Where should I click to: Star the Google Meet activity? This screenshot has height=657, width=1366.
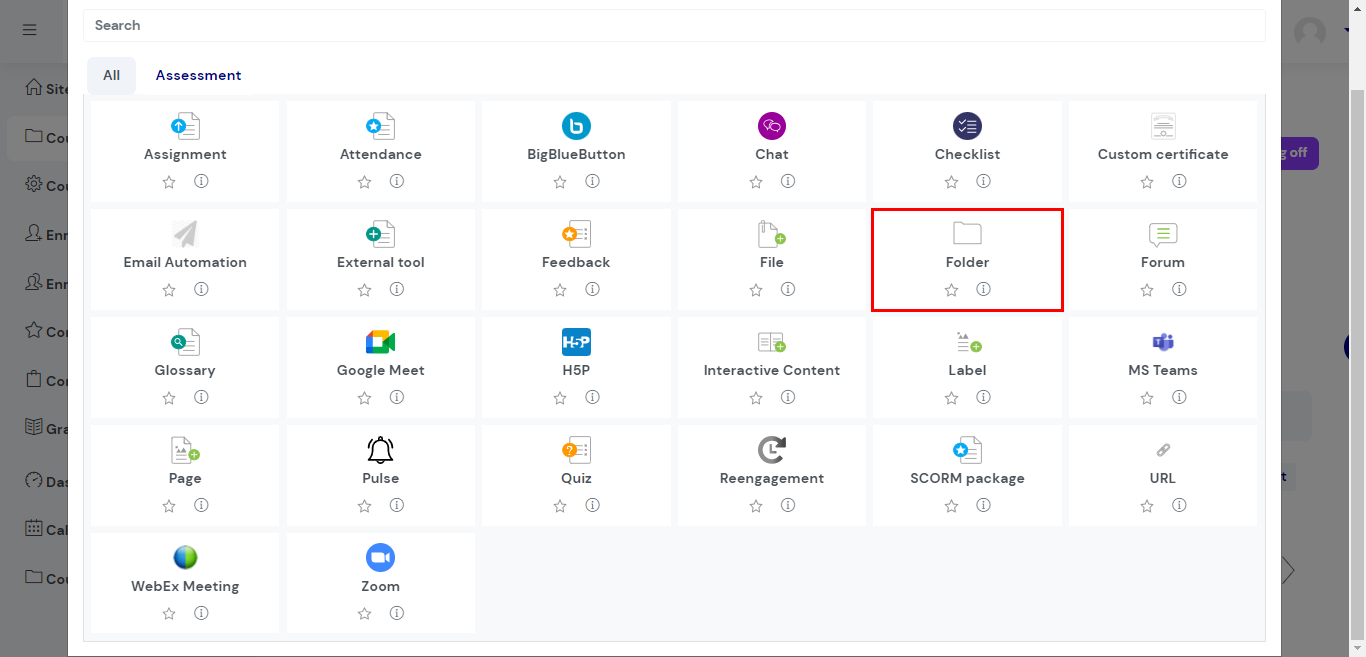coord(365,398)
